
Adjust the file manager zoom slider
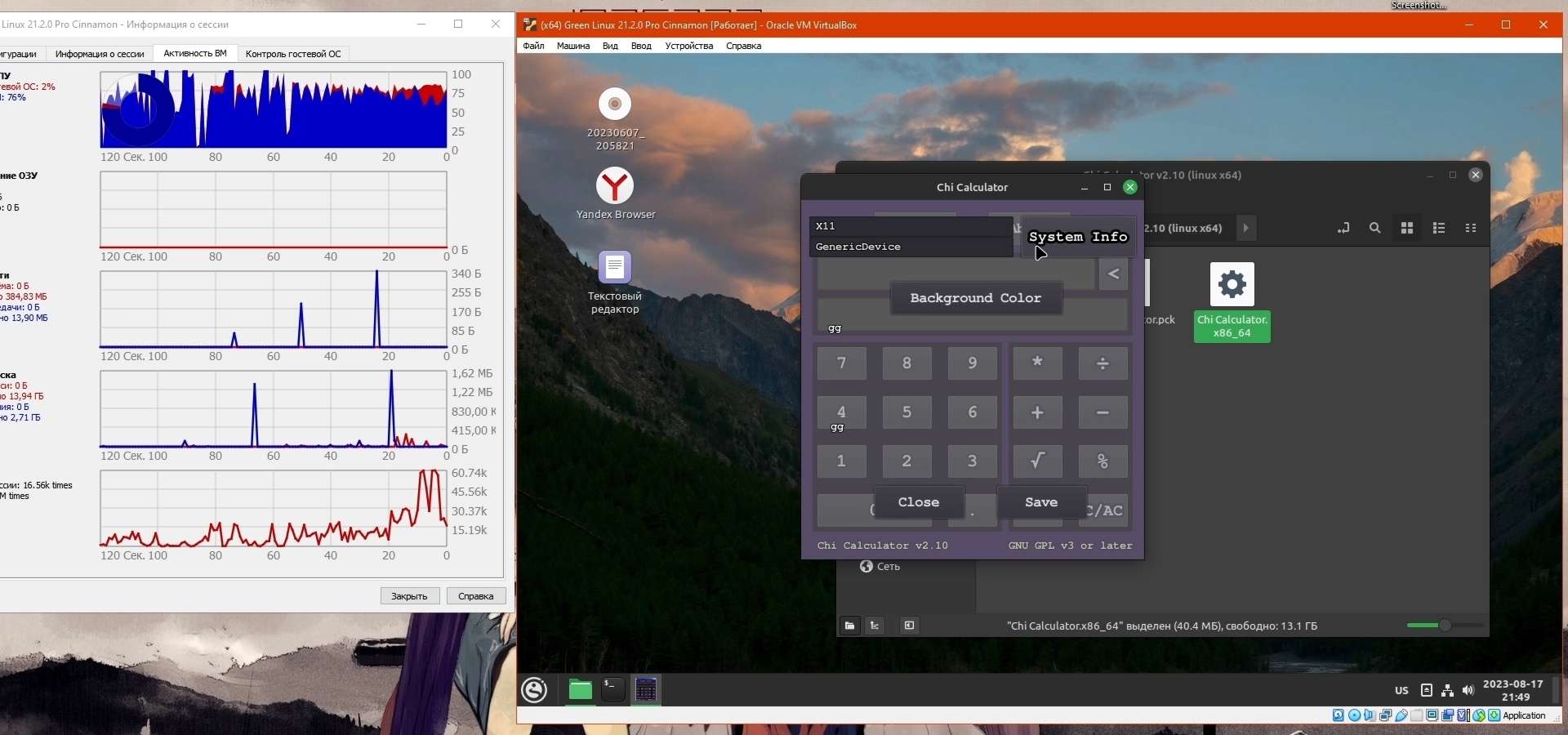point(1445,626)
